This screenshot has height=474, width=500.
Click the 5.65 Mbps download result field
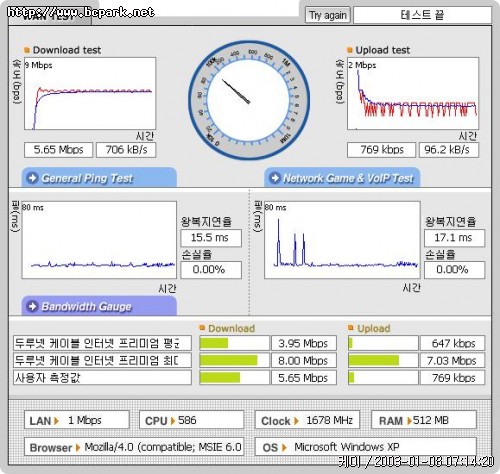coord(58,150)
